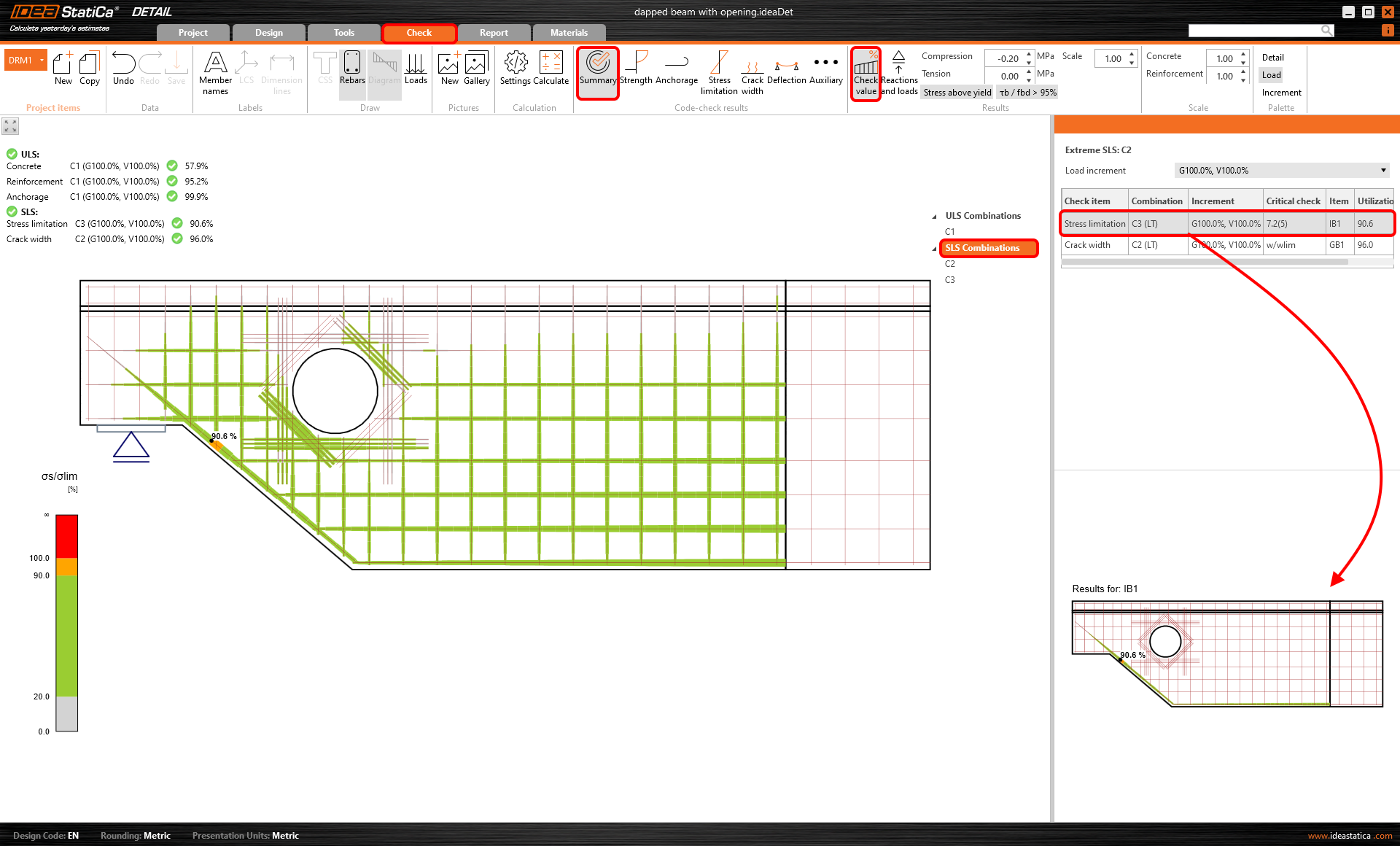Select the Increment palette option
The width and height of the screenshot is (1400, 846).
1280,93
